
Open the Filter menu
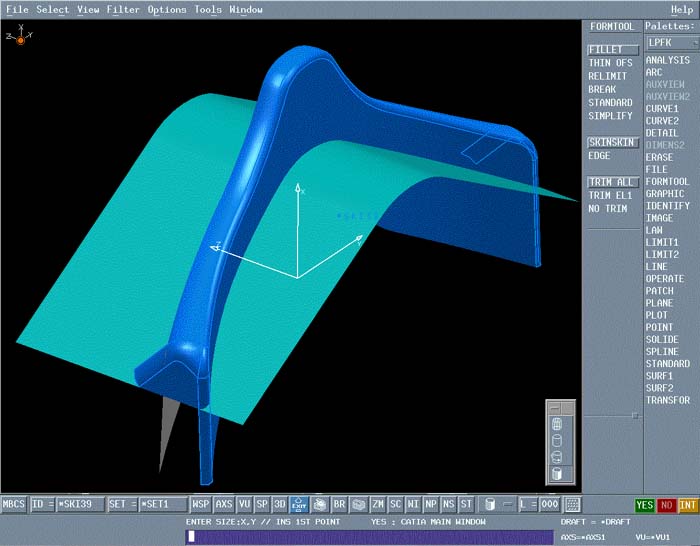(123, 9)
